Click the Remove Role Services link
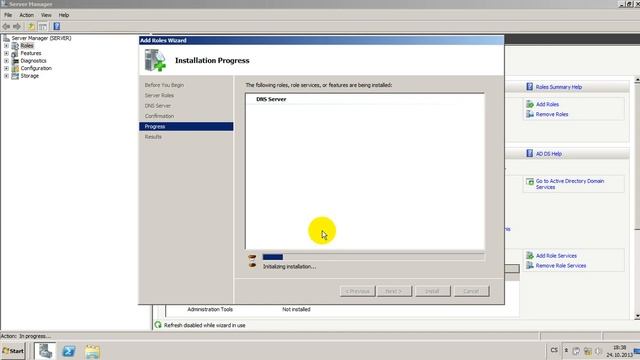 point(561,265)
